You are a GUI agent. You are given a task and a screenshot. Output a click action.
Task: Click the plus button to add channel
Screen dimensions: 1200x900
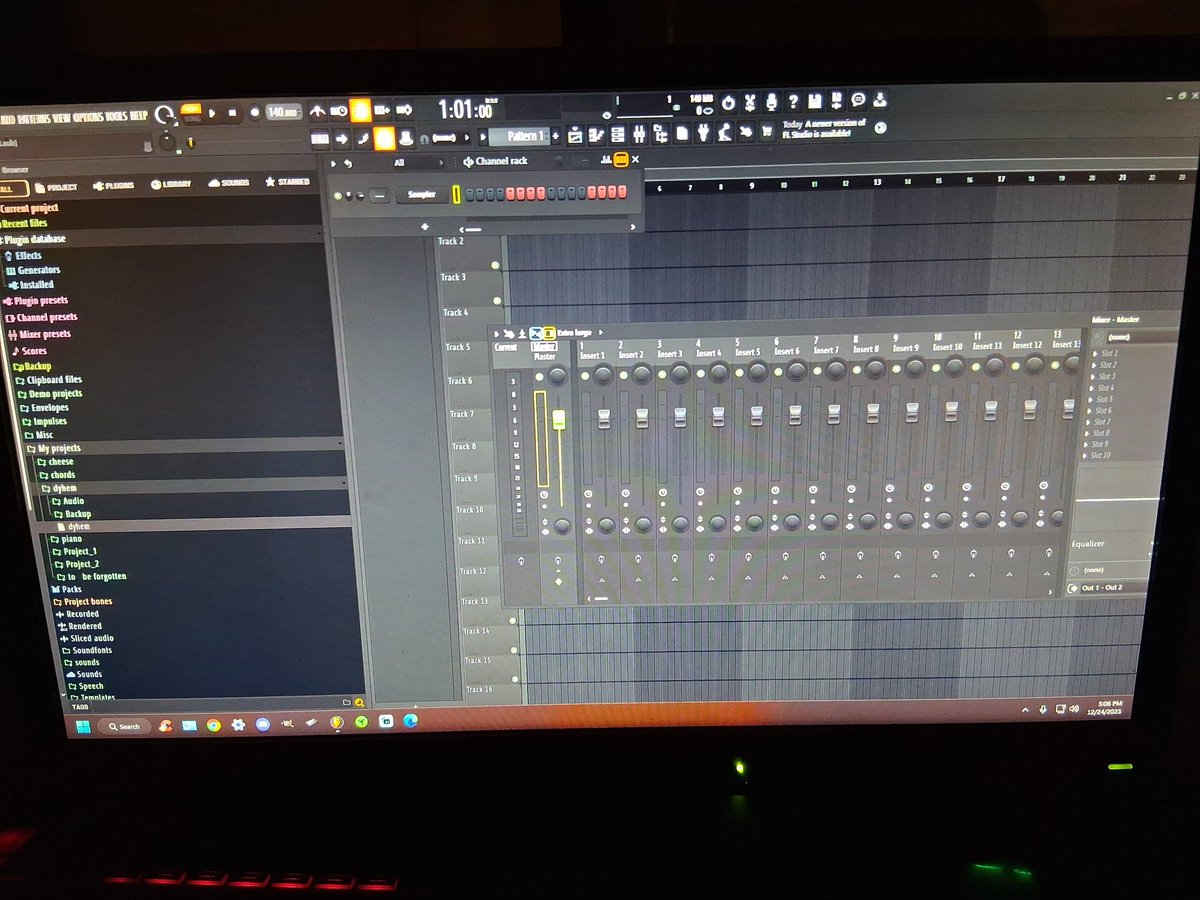pyautogui.click(x=424, y=227)
